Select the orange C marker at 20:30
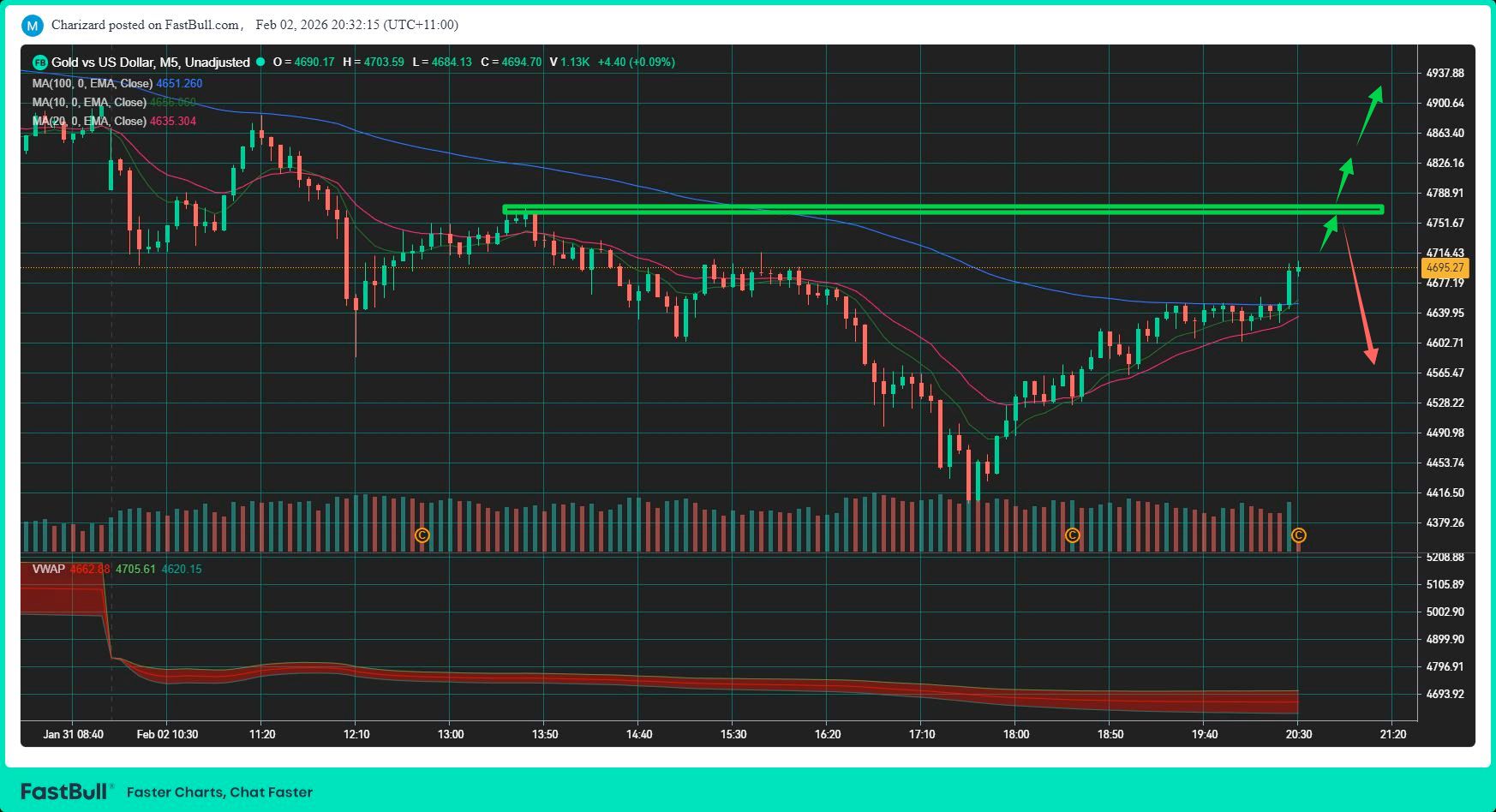The image size is (1496, 812). (1298, 535)
